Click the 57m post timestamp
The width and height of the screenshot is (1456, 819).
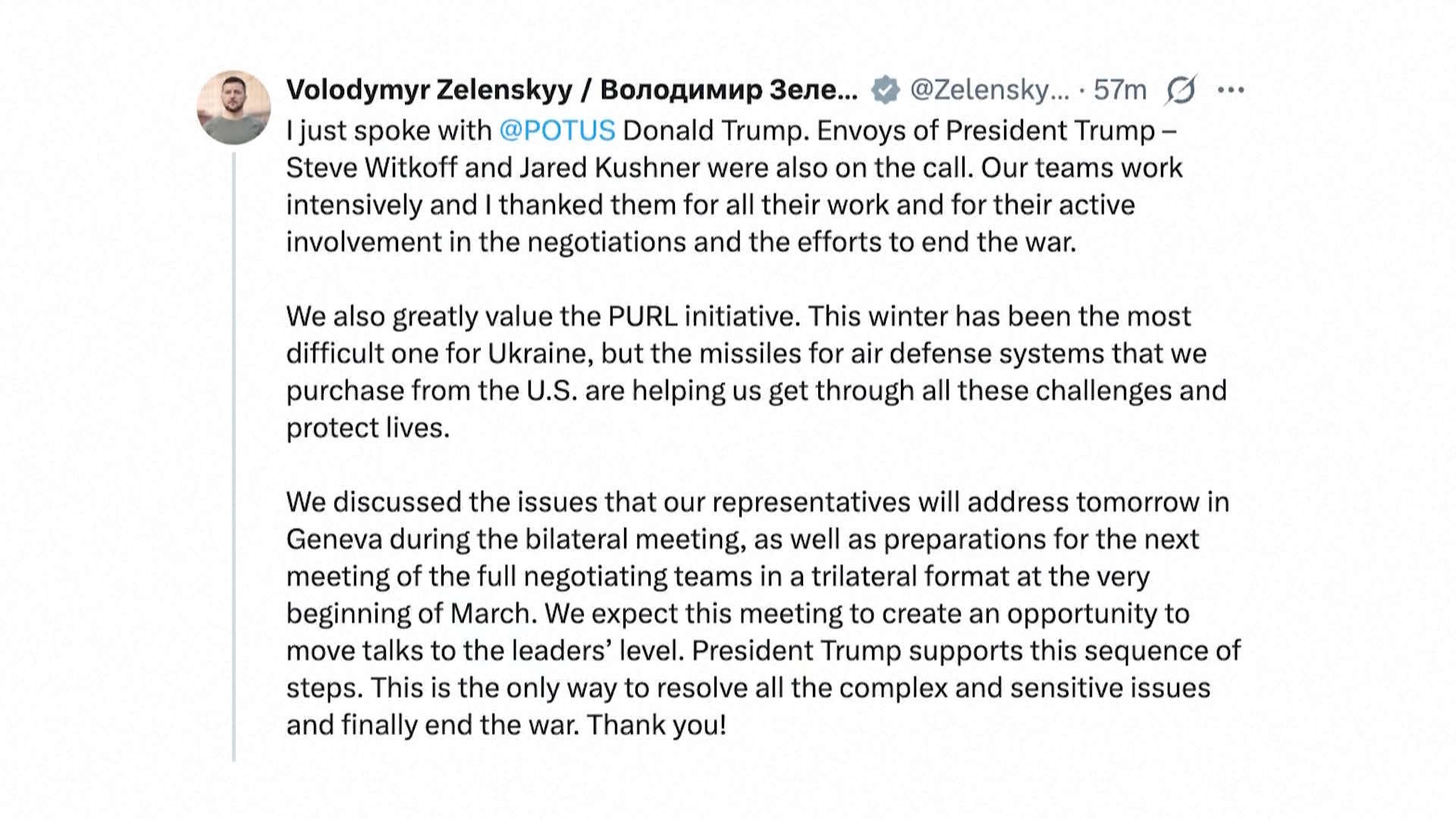[1119, 90]
